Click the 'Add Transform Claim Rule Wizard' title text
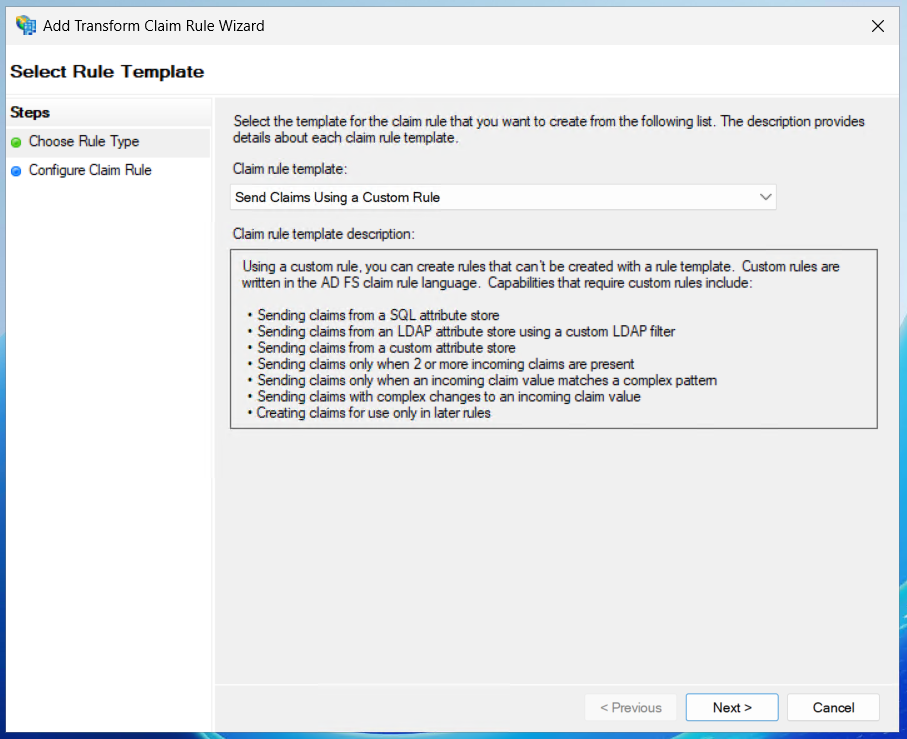 click(154, 26)
